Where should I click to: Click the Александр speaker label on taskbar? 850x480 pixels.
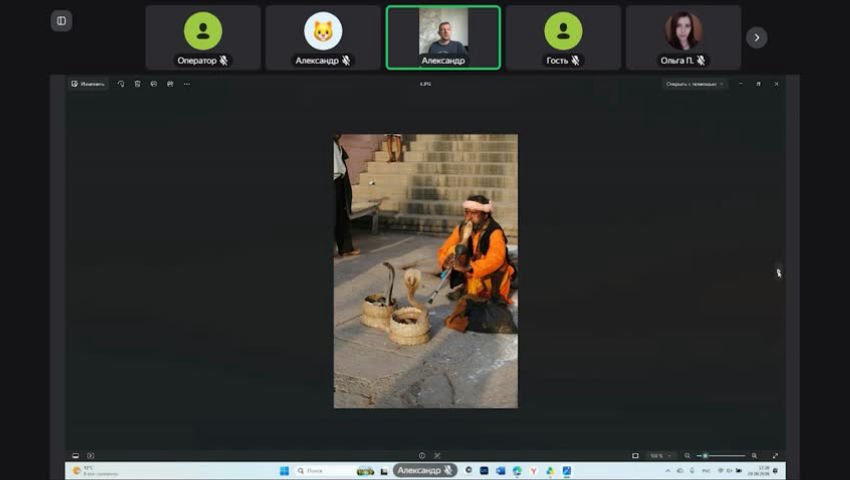pyautogui.click(x=425, y=471)
